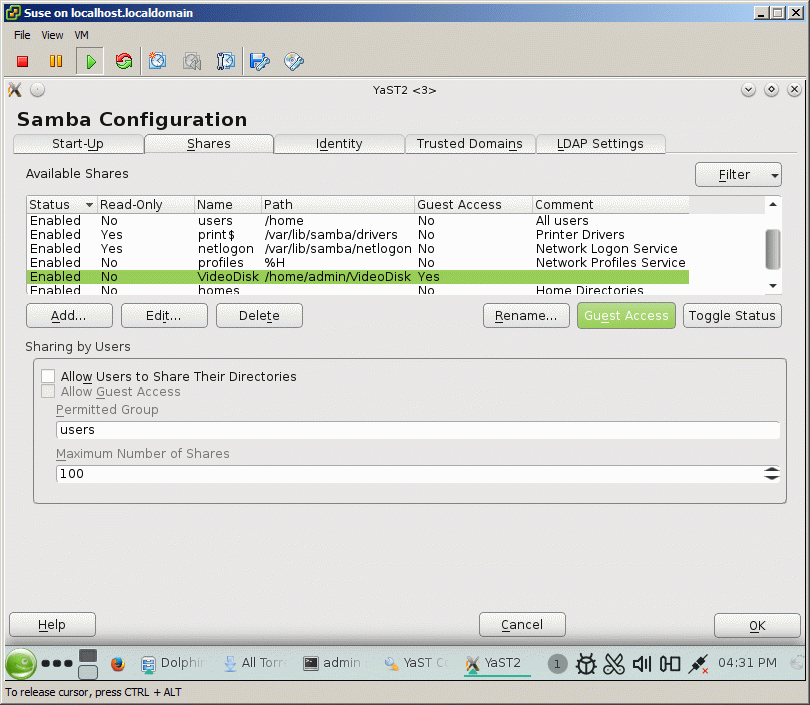The height and width of the screenshot is (705, 810).
Task: Click the Help button
Action: click(52, 625)
